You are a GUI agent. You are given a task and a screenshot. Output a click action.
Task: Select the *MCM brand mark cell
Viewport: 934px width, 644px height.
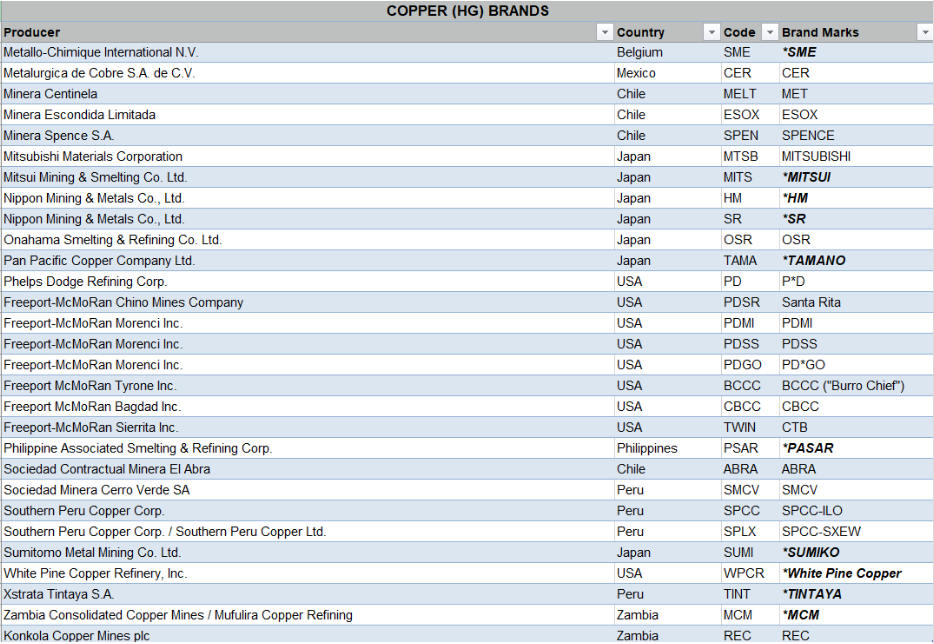(857, 615)
